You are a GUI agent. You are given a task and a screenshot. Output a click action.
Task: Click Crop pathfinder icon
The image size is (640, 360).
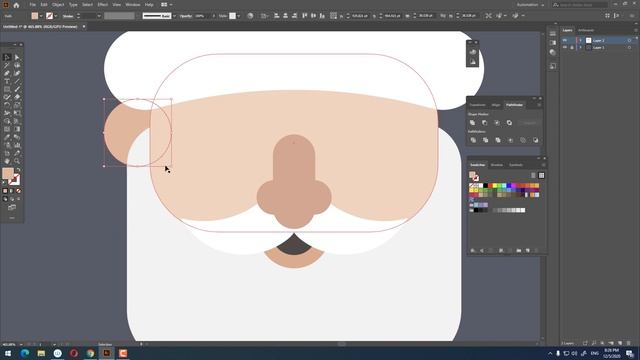[510, 140]
